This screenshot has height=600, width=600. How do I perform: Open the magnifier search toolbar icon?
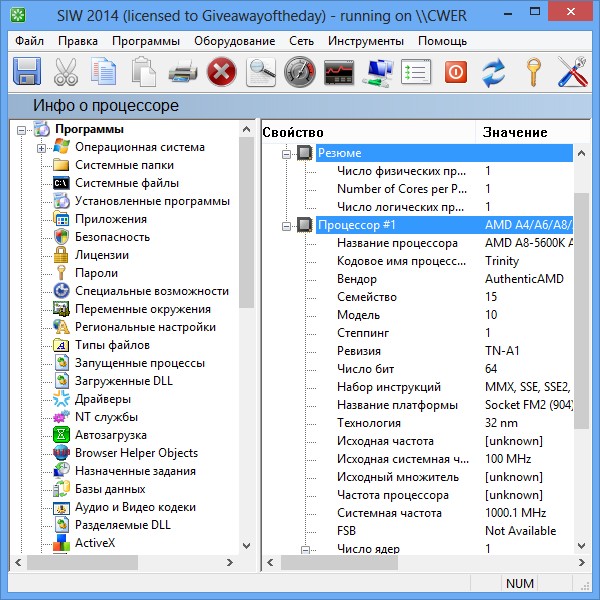point(261,73)
